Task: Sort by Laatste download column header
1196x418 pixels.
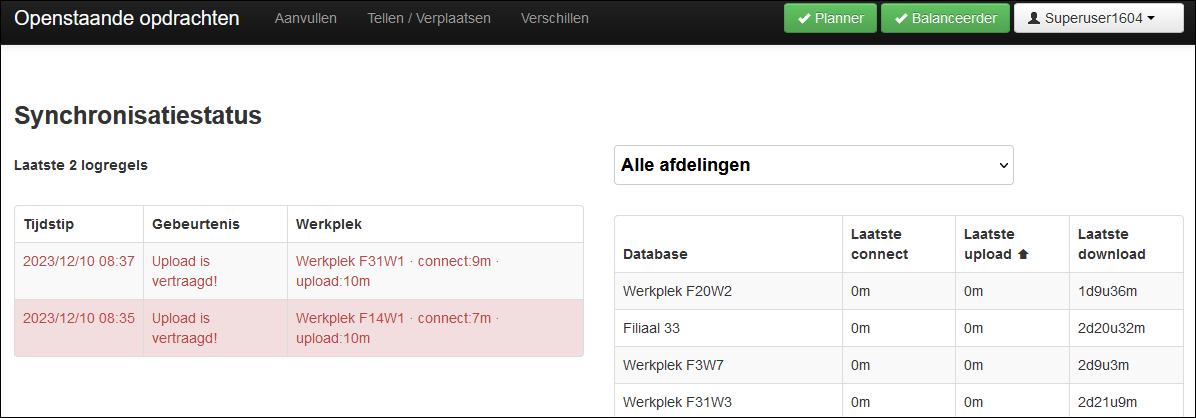Action: [x=1126, y=244]
